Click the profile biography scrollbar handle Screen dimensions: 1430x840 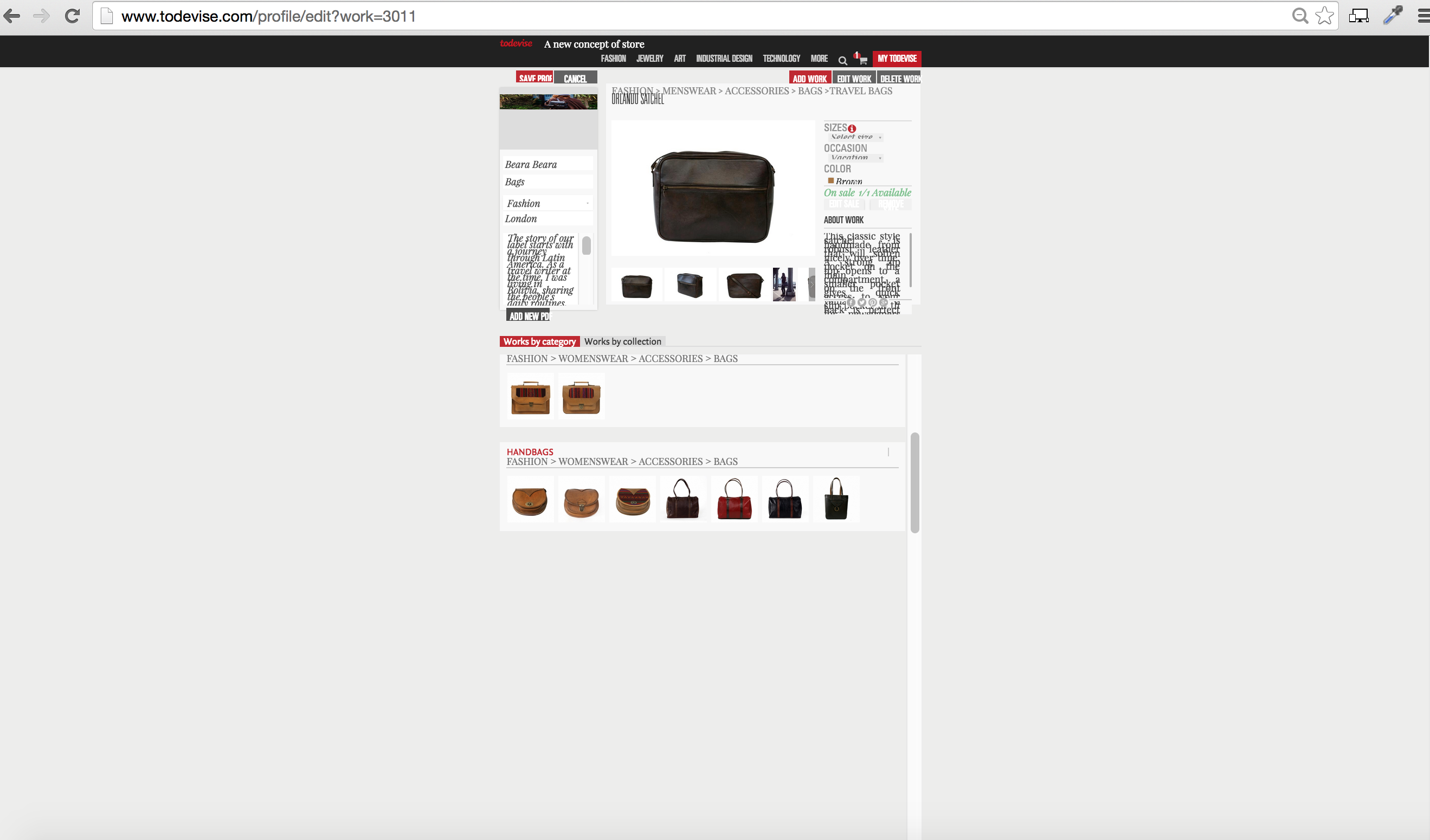586,246
